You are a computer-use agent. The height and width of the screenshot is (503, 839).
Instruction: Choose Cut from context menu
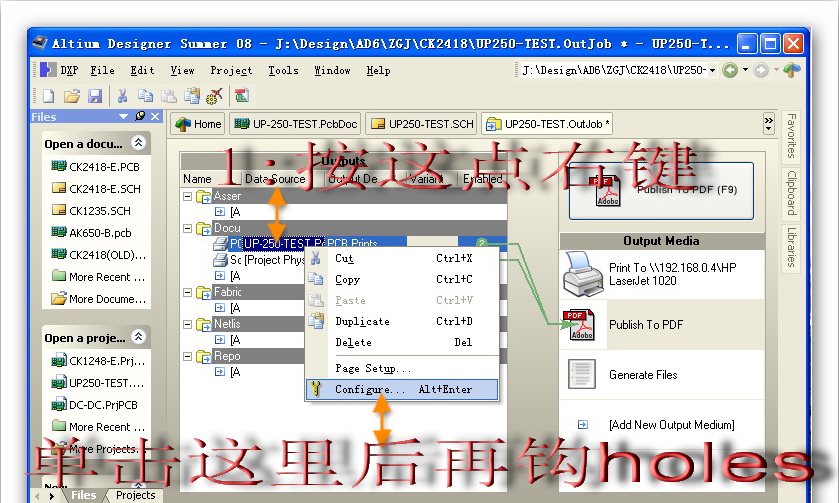[402, 258]
